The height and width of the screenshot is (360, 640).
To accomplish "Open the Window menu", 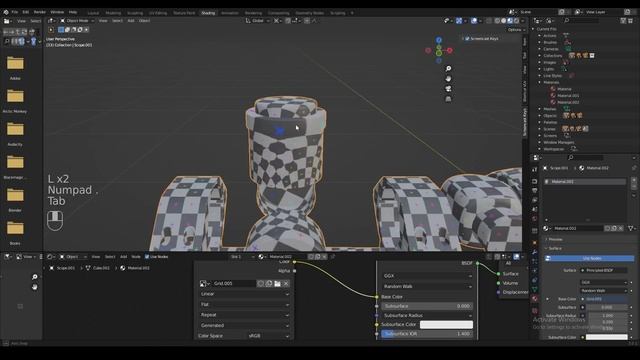I will tap(57, 12).
